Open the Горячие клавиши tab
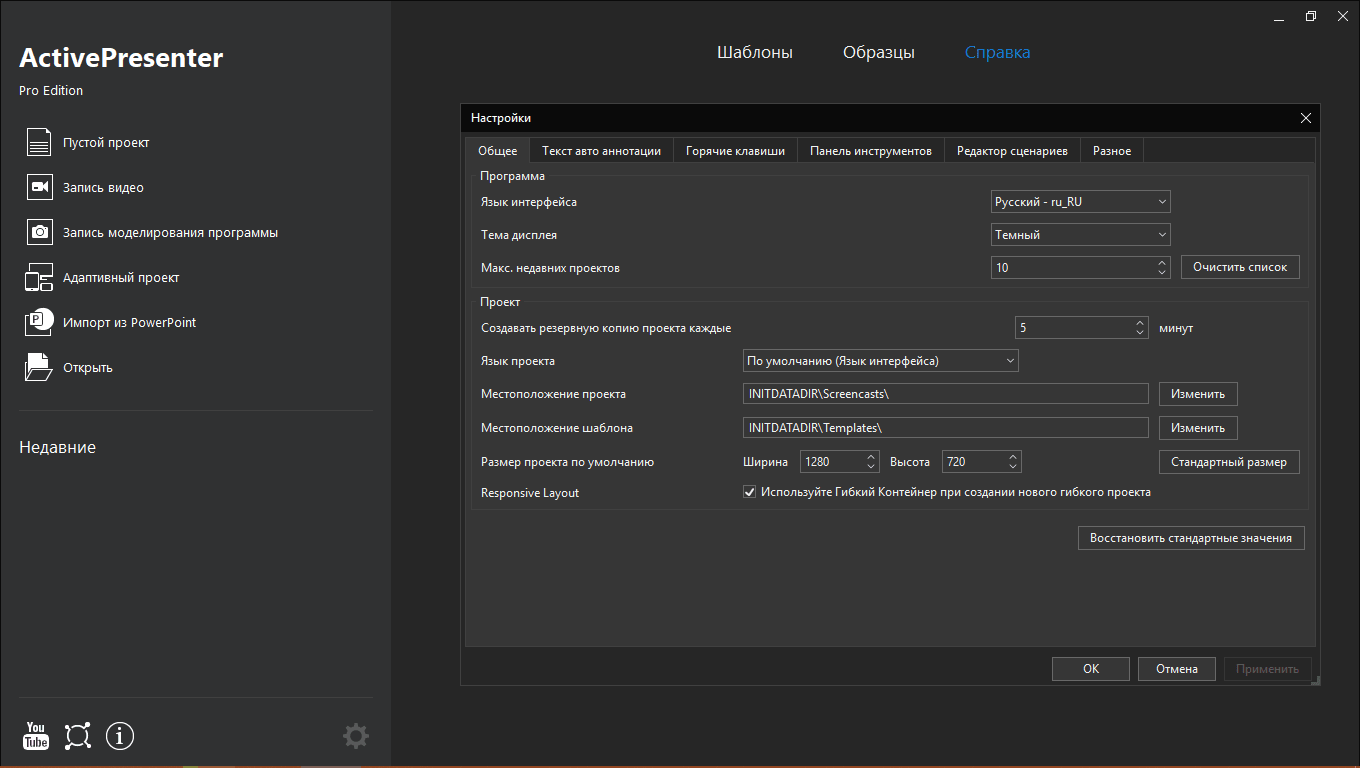Viewport: 1360px width, 768px height. (735, 151)
